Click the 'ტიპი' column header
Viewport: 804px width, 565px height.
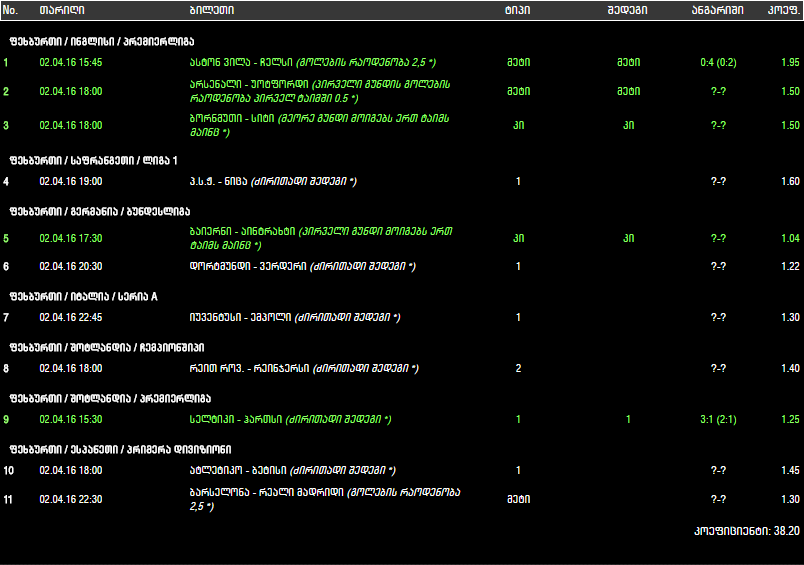517,10
